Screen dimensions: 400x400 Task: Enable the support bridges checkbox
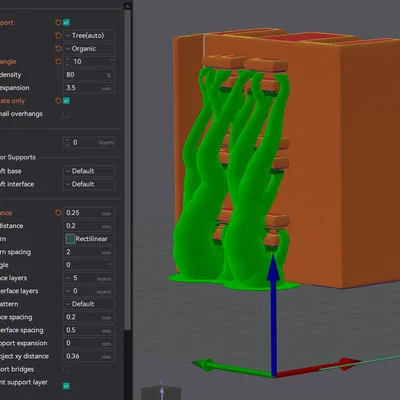(66, 369)
